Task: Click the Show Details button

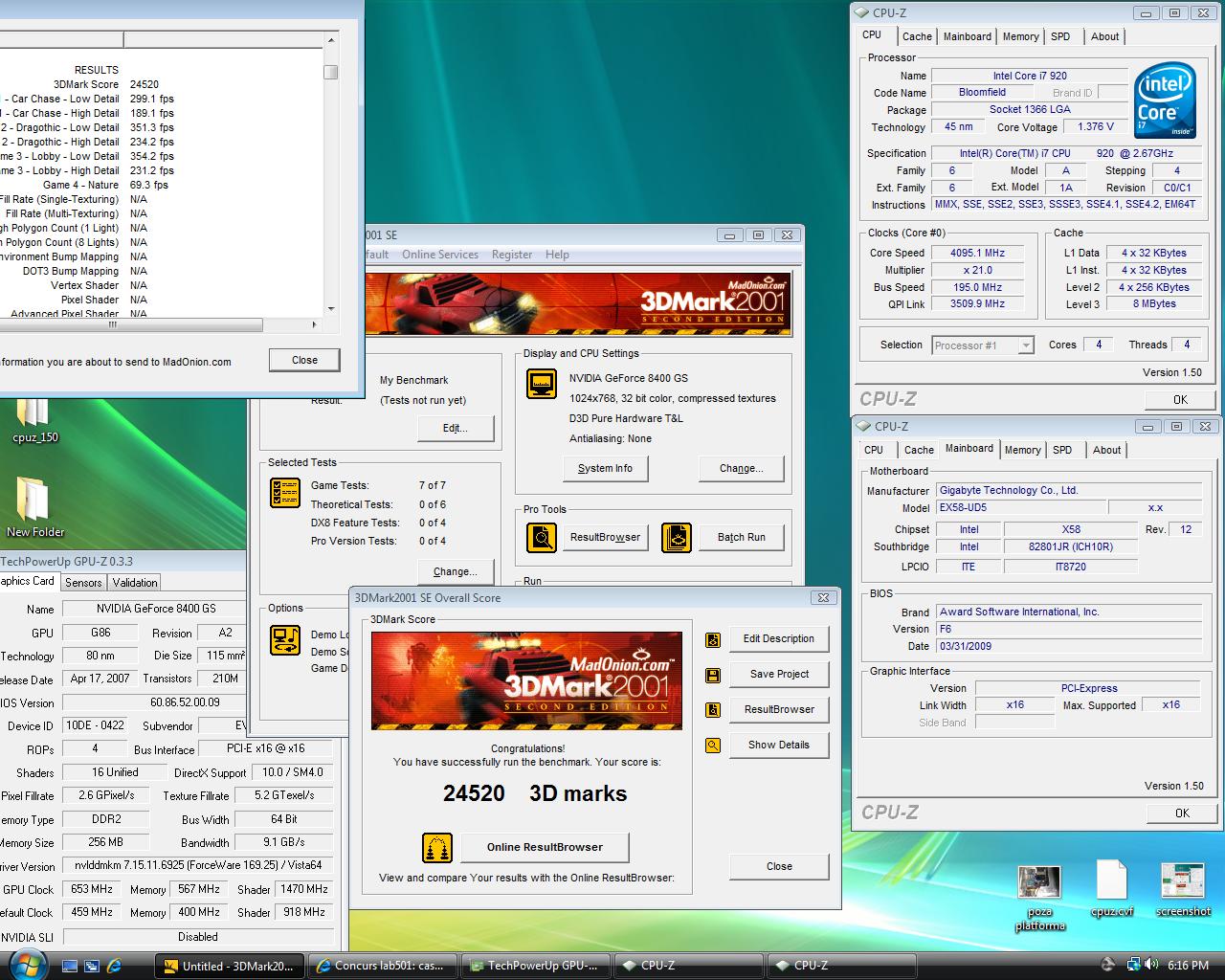Action: [x=779, y=745]
